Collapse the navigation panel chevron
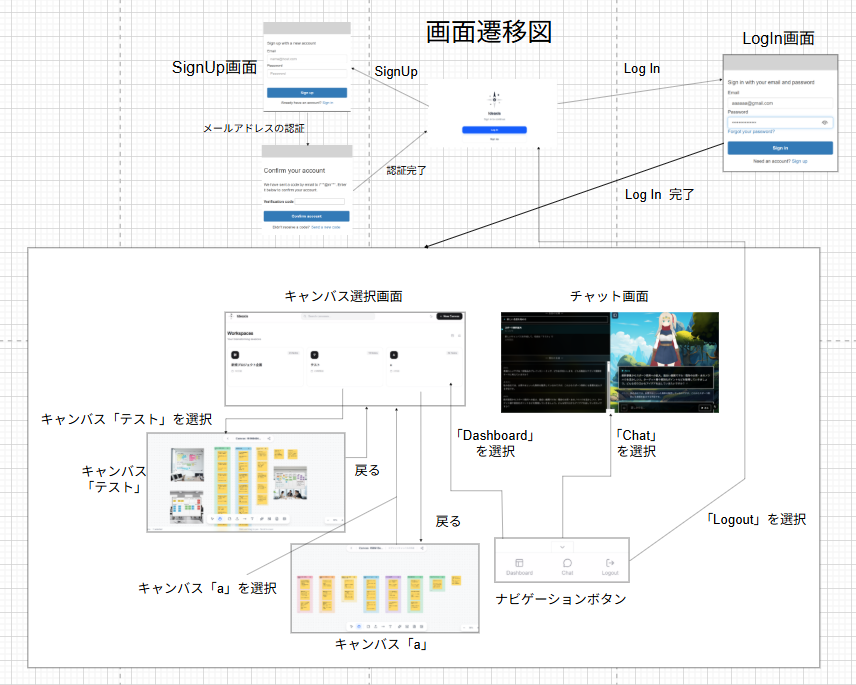 tap(564, 547)
